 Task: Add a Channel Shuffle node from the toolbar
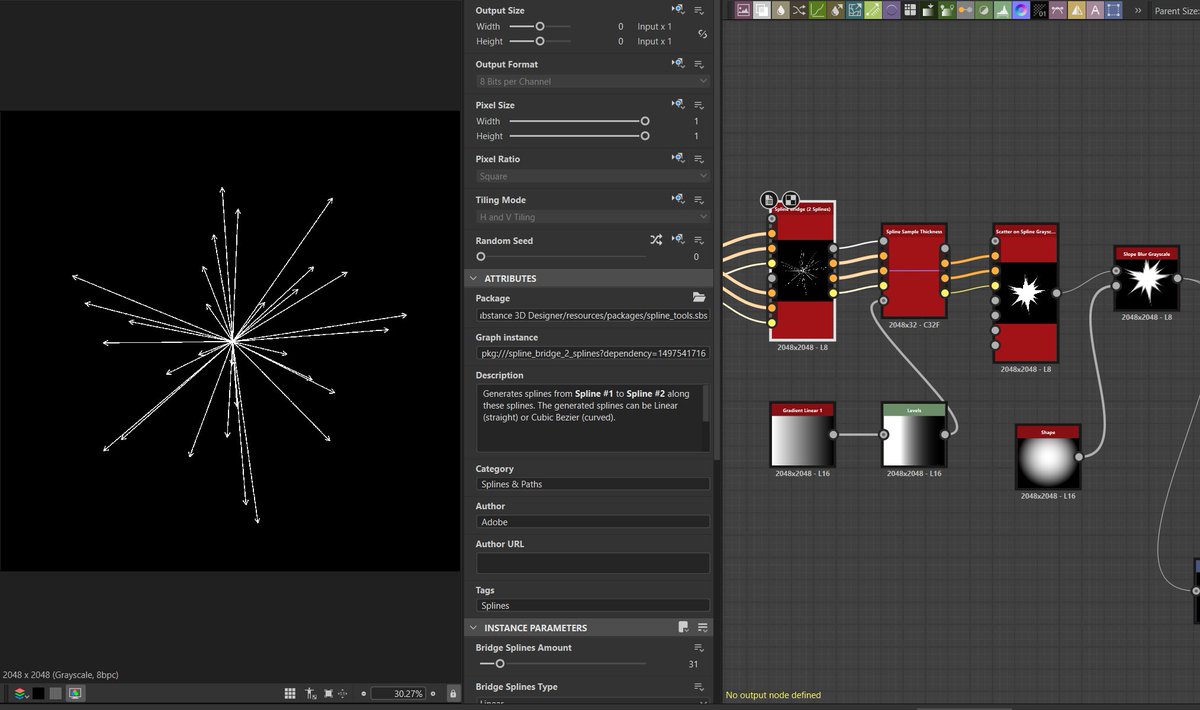(800, 10)
